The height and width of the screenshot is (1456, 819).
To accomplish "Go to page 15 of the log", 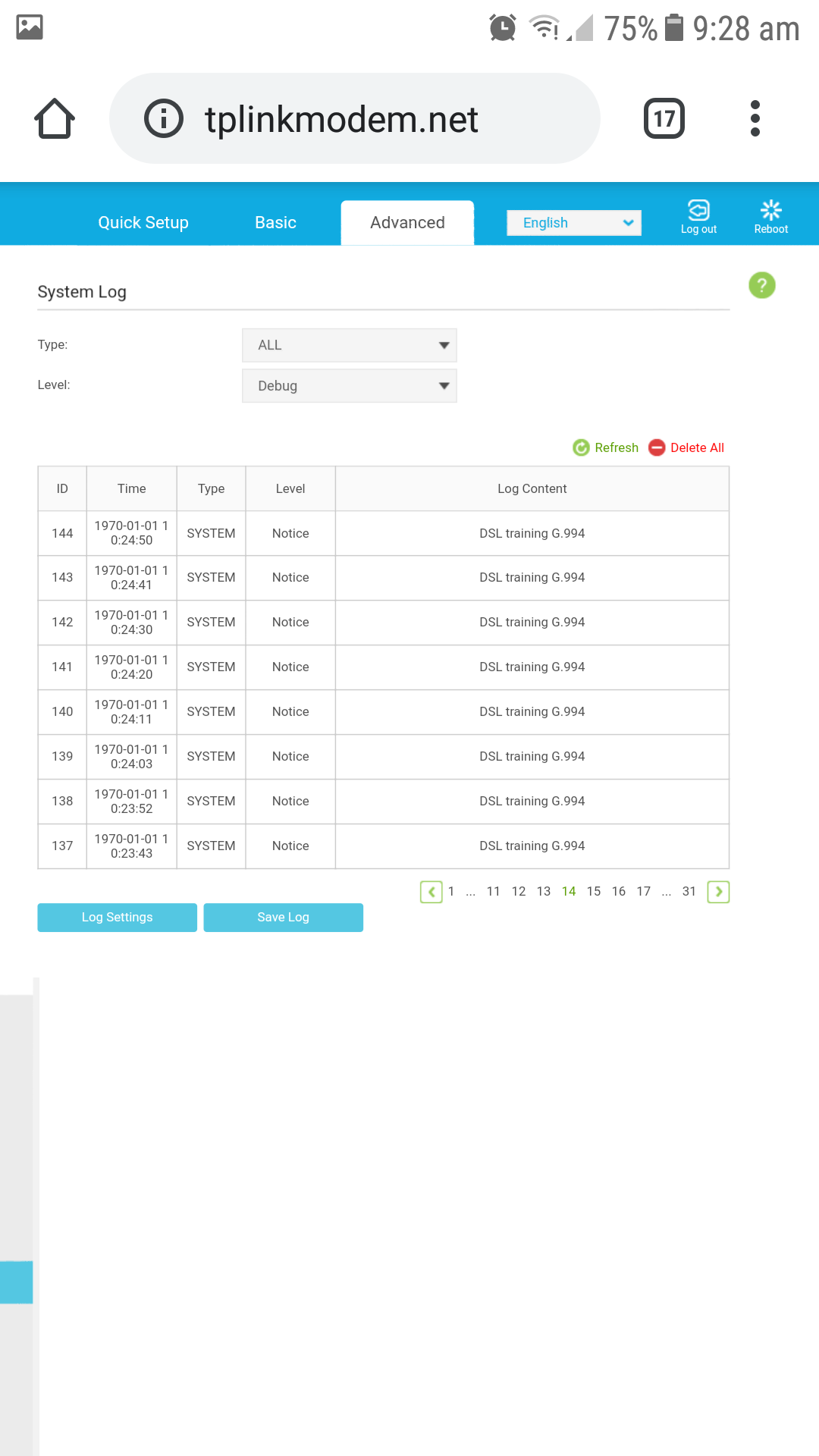I will pos(594,892).
